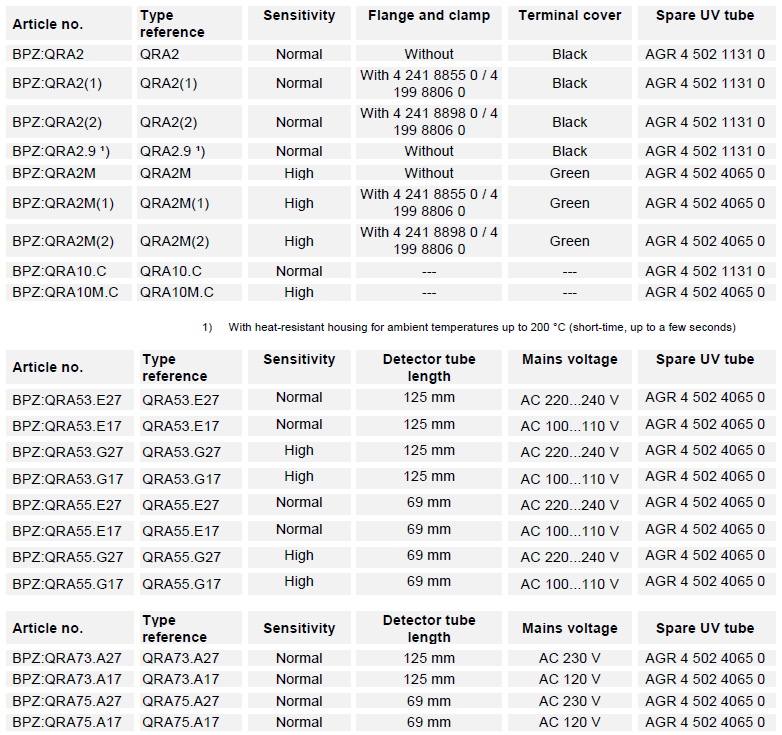The image size is (782, 735).
Task: Select the flange cell 'With 4 241 8898 0' for QRA2M(2)
Action: tap(429, 241)
